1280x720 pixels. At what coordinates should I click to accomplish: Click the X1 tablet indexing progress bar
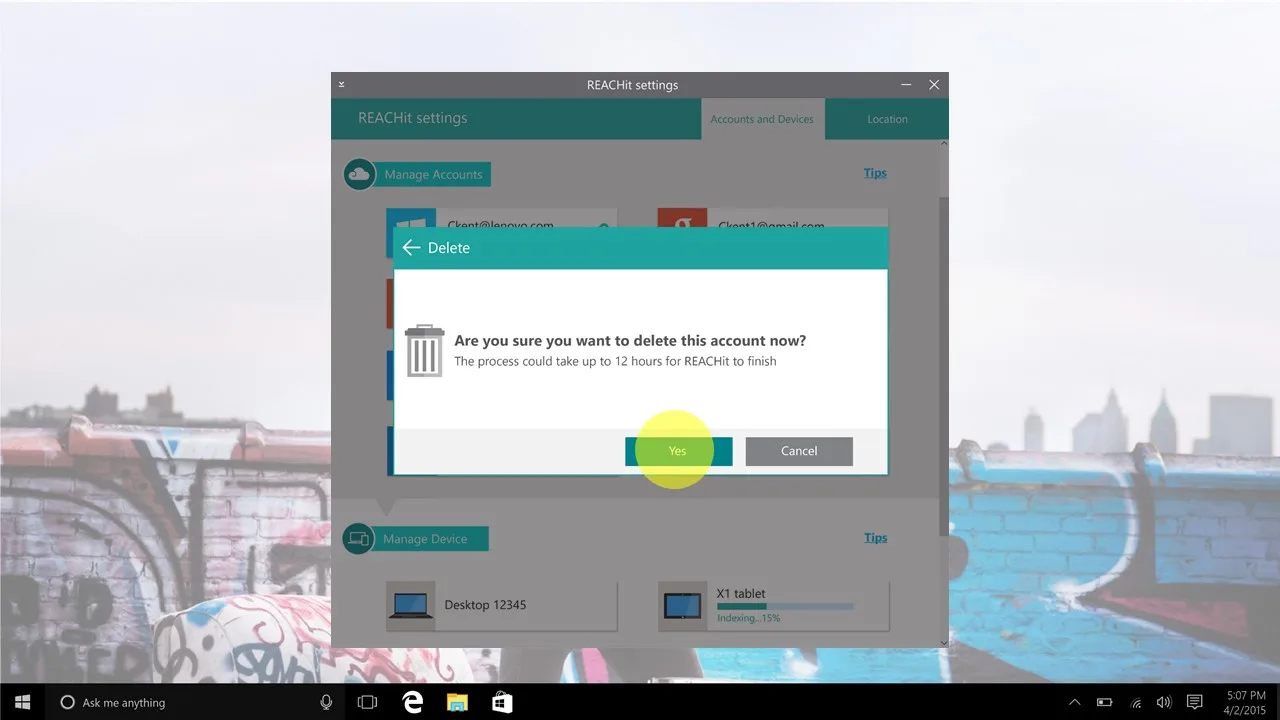(785, 606)
